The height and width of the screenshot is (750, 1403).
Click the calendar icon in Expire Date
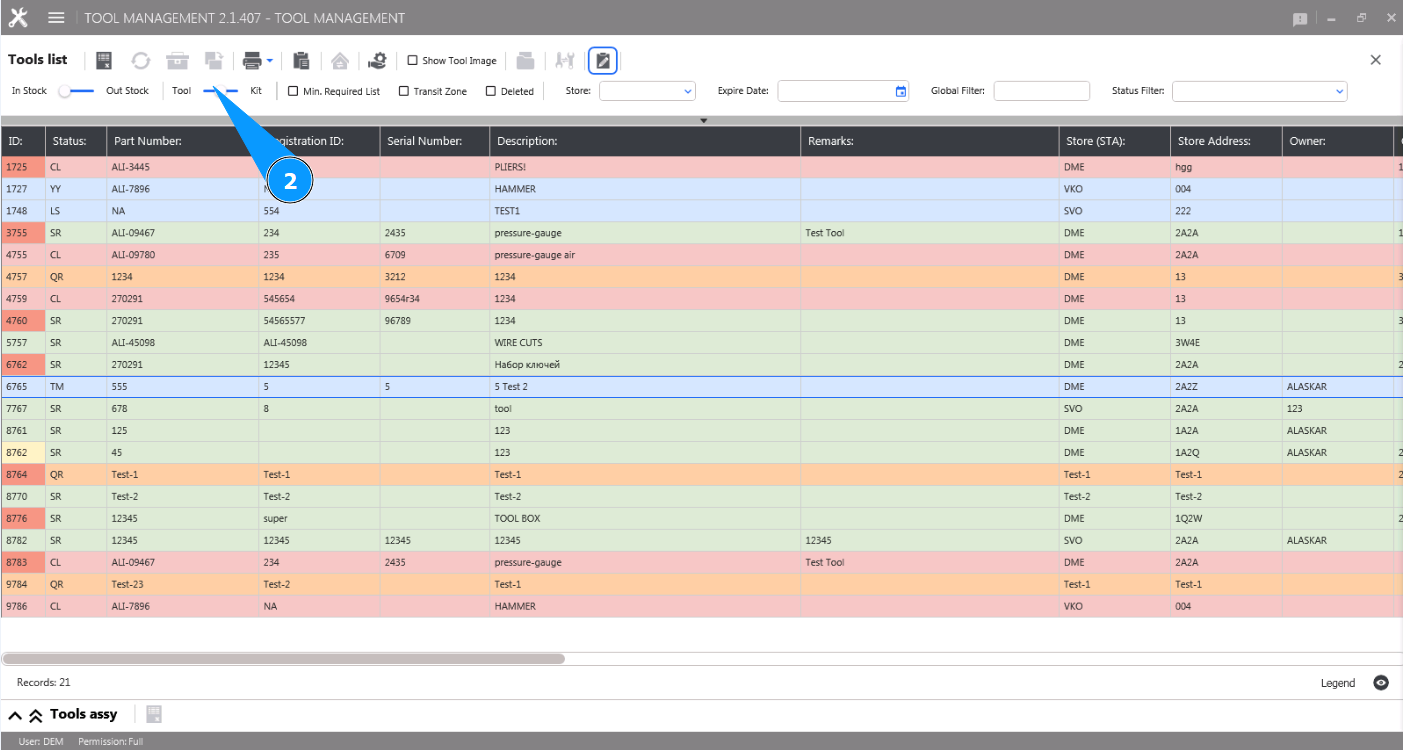(x=900, y=91)
